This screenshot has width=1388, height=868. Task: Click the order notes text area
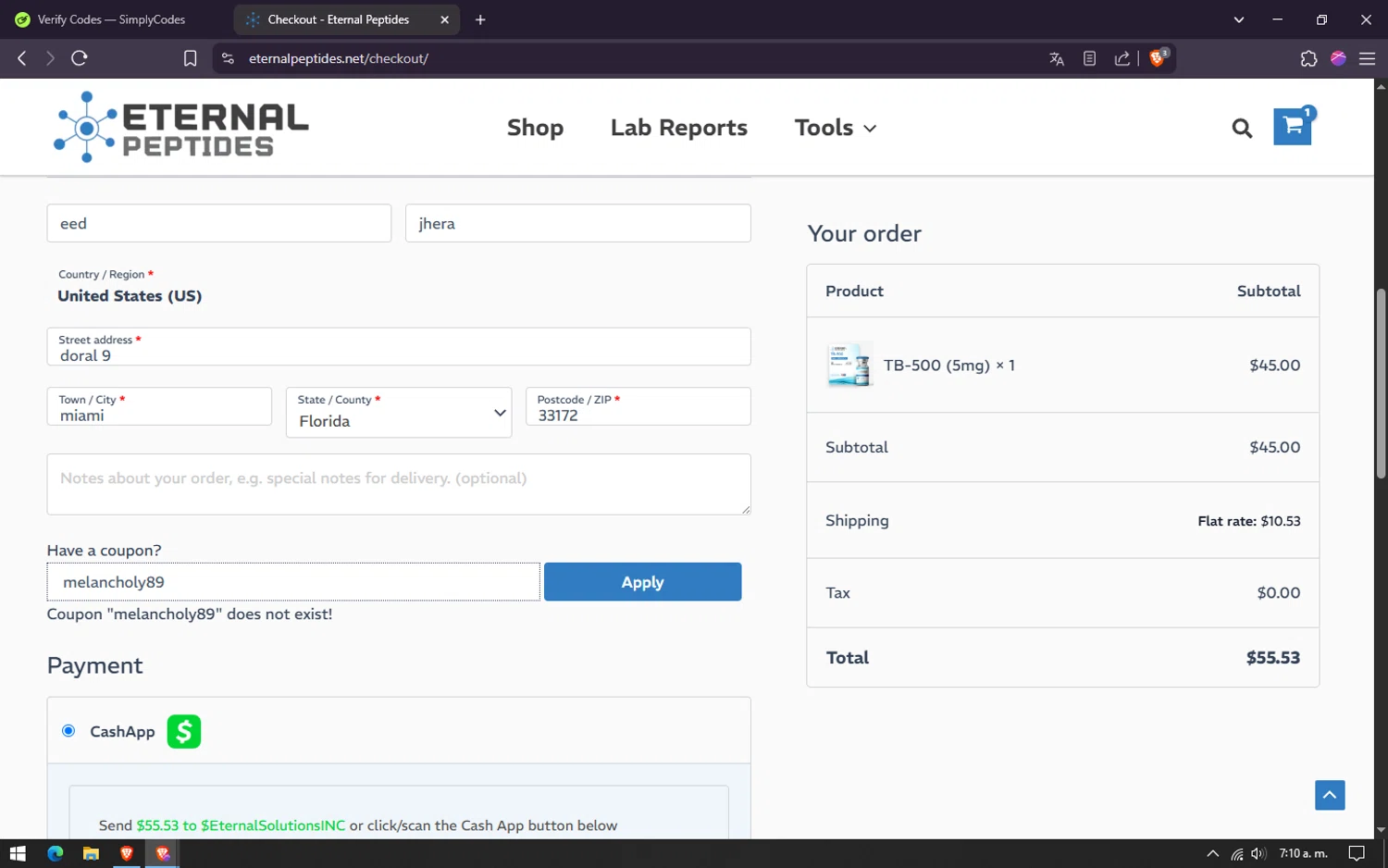399,484
